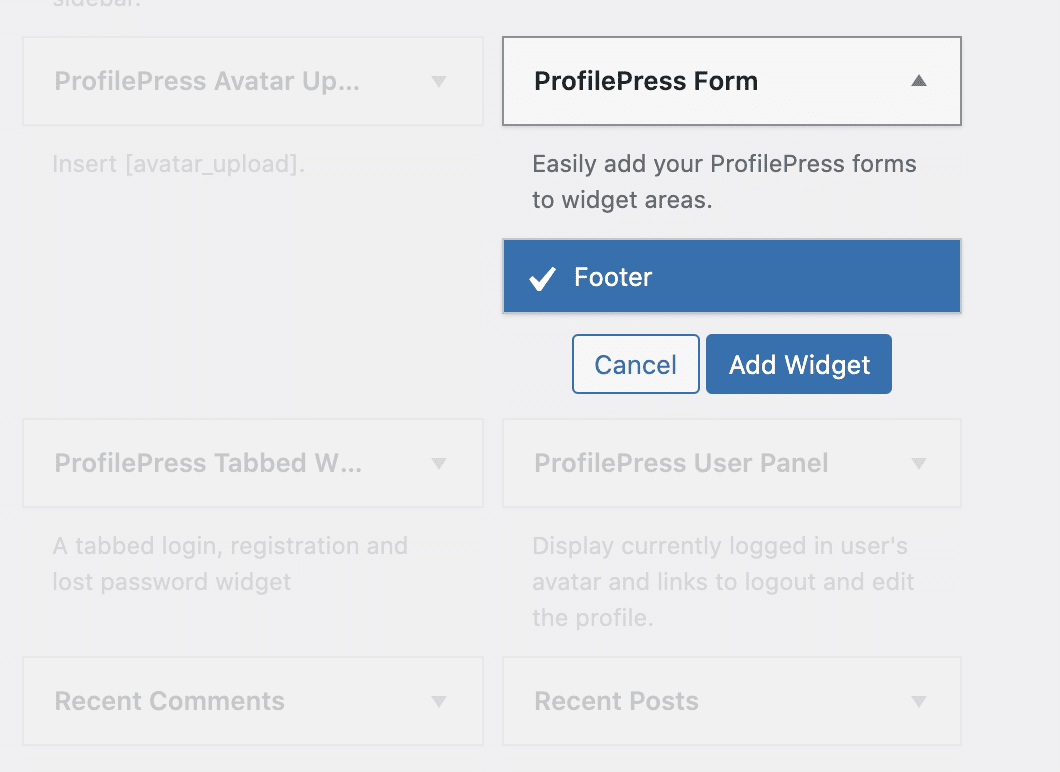Select Recent Posts widget title
This screenshot has height=772, width=1060.
point(616,701)
